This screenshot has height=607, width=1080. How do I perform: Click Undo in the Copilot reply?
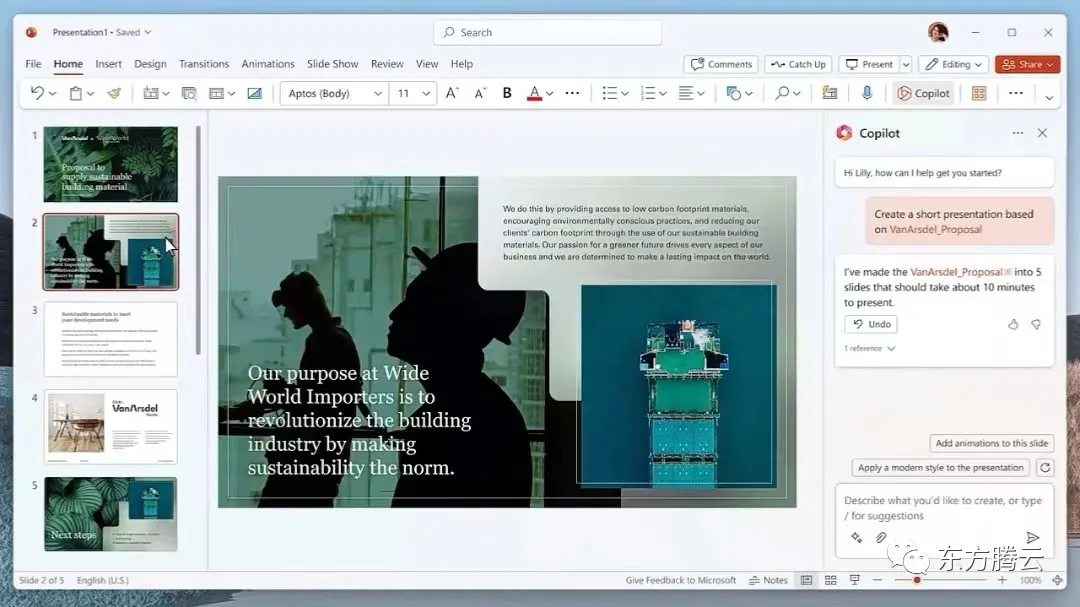click(x=870, y=323)
